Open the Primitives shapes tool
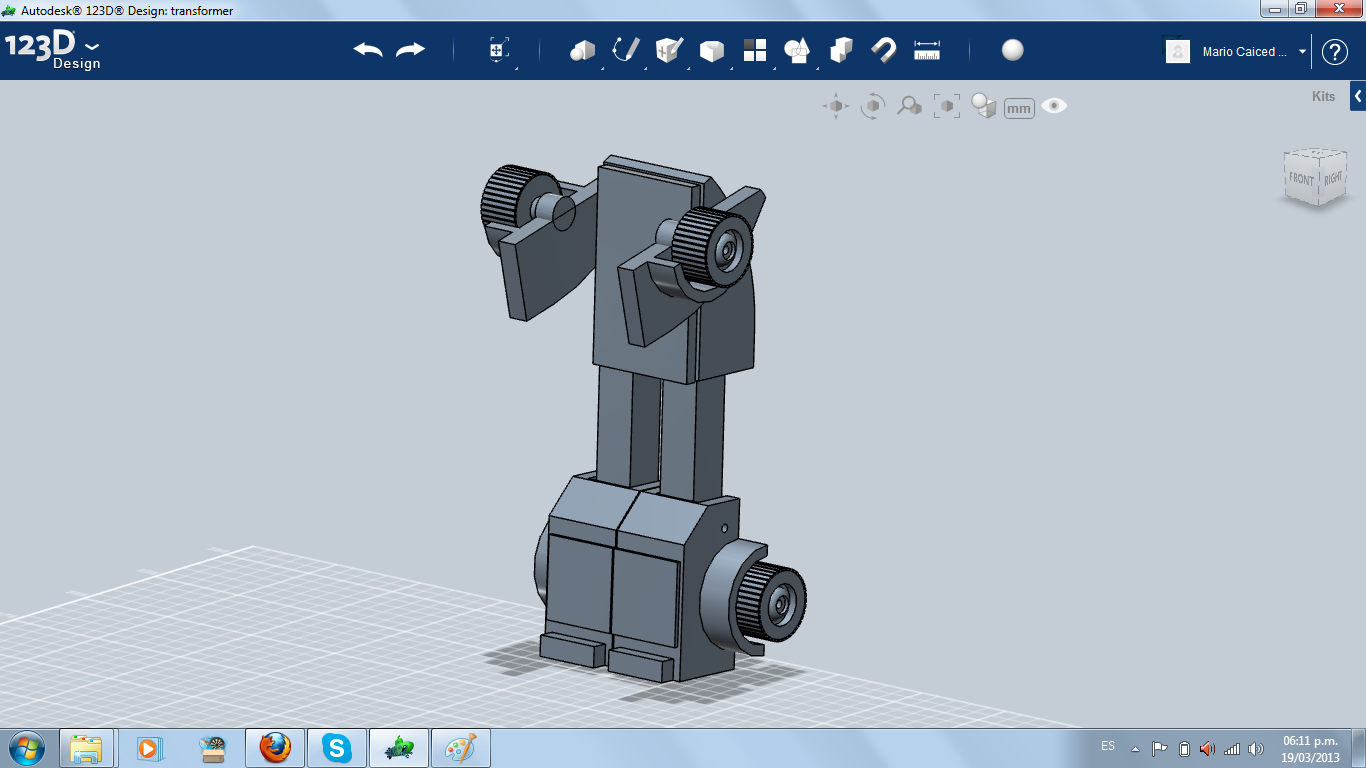 coord(582,50)
